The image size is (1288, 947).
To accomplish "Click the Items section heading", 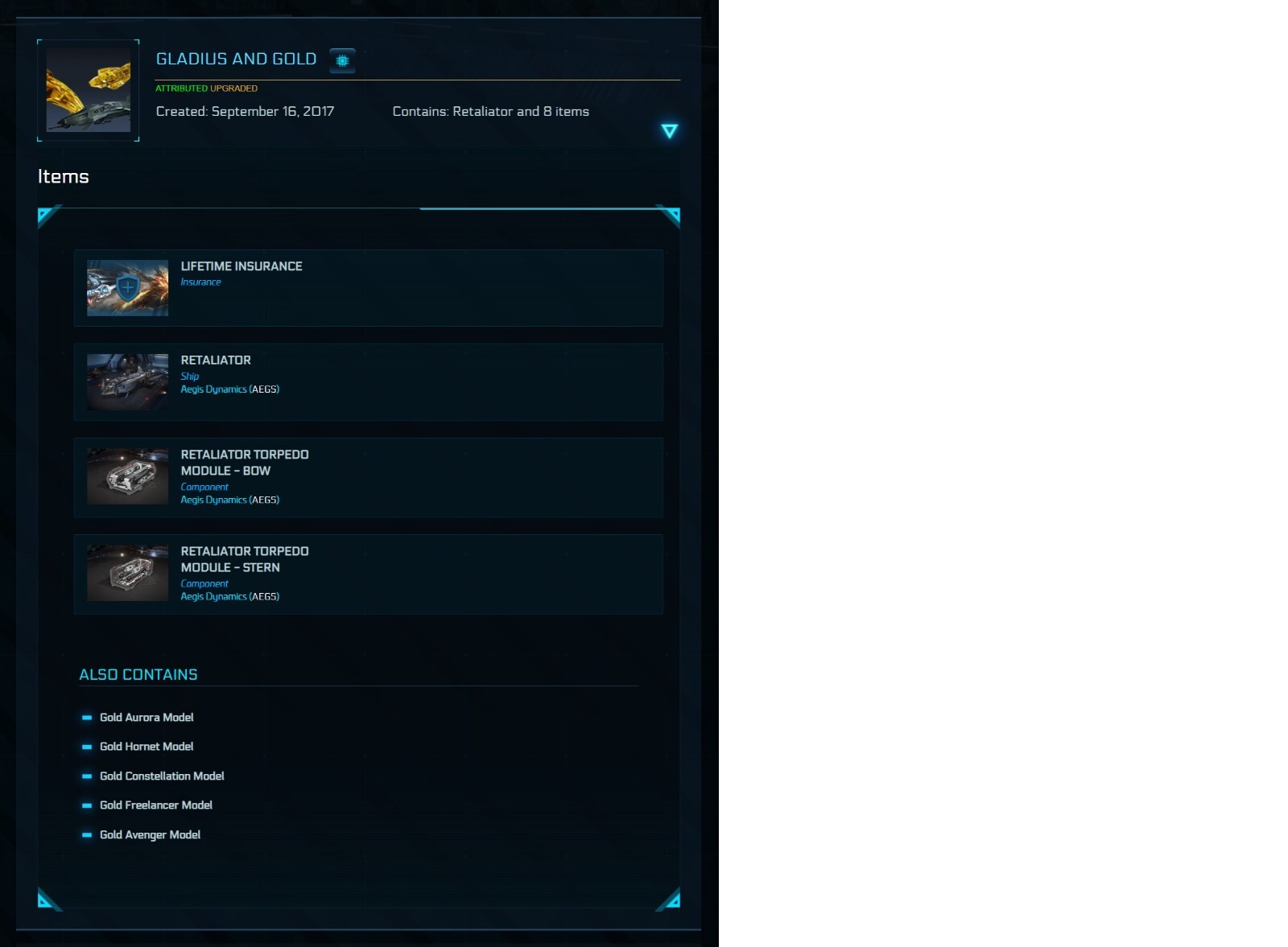I will (x=63, y=176).
